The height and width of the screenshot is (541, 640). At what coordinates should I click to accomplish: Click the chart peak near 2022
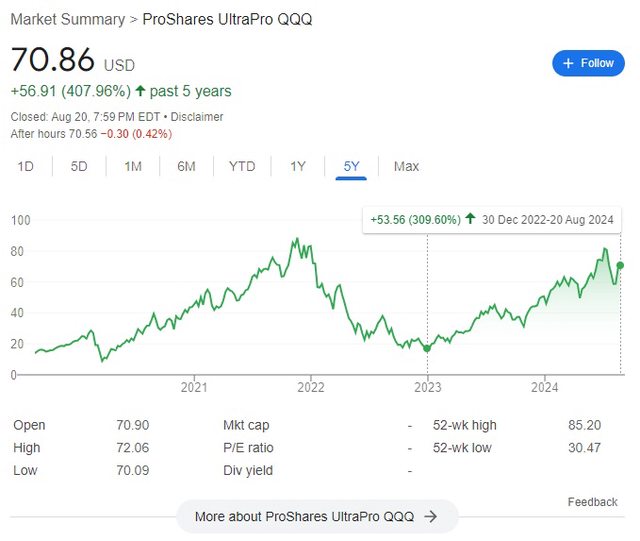[x=297, y=239]
